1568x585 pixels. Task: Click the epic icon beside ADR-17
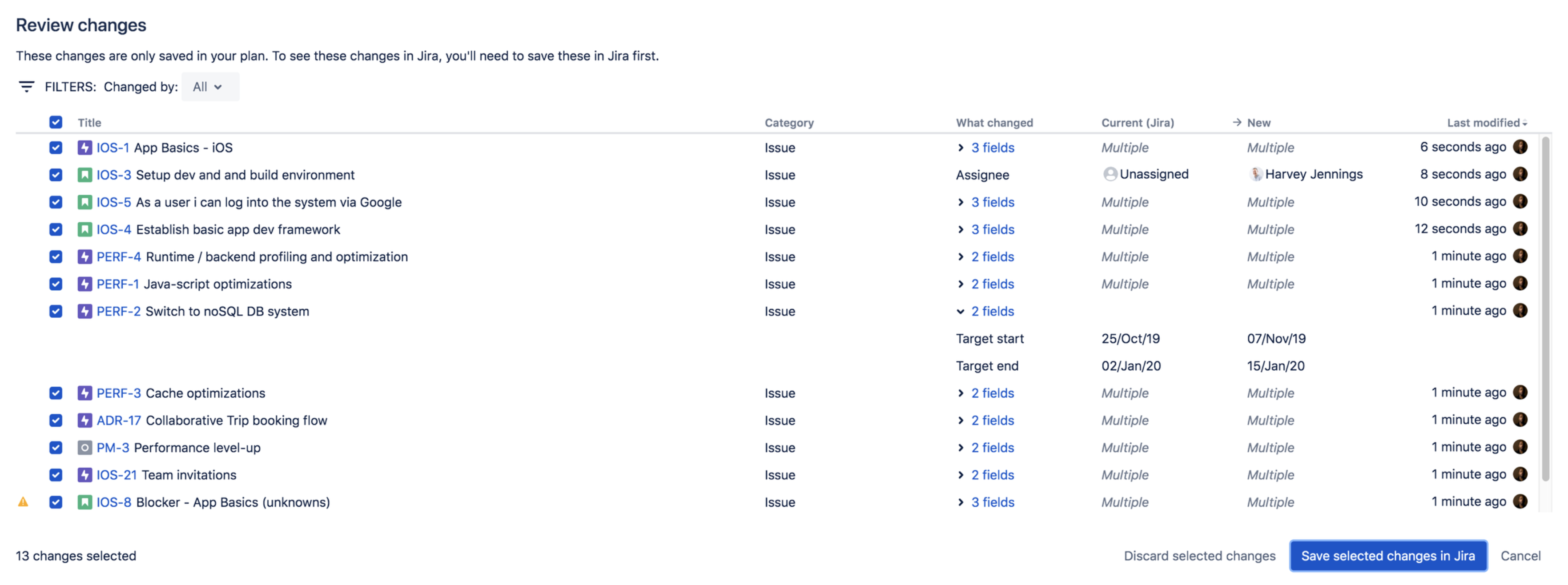click(x=84, y=421)
